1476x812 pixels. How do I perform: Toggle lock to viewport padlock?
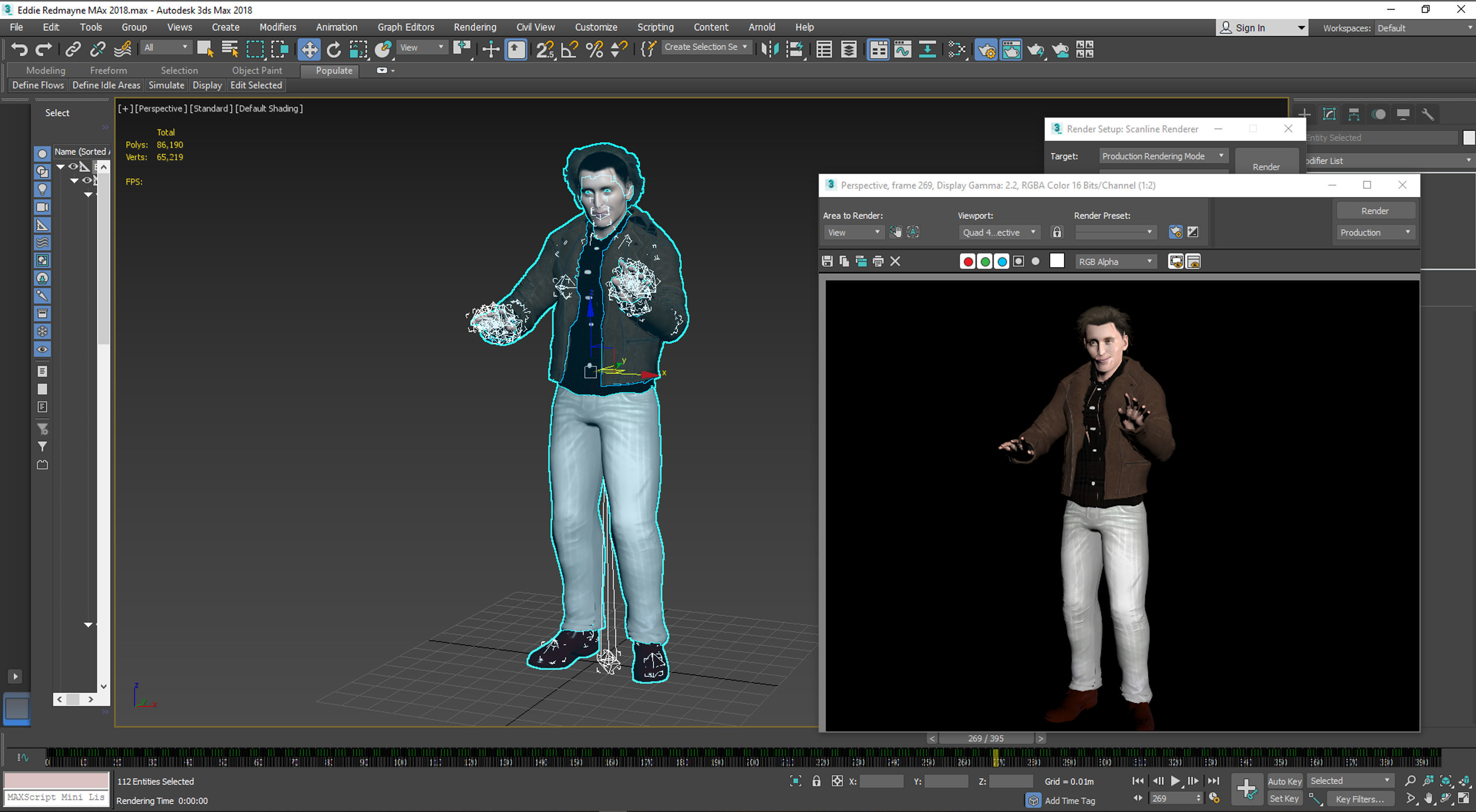tap(1057, 232)
